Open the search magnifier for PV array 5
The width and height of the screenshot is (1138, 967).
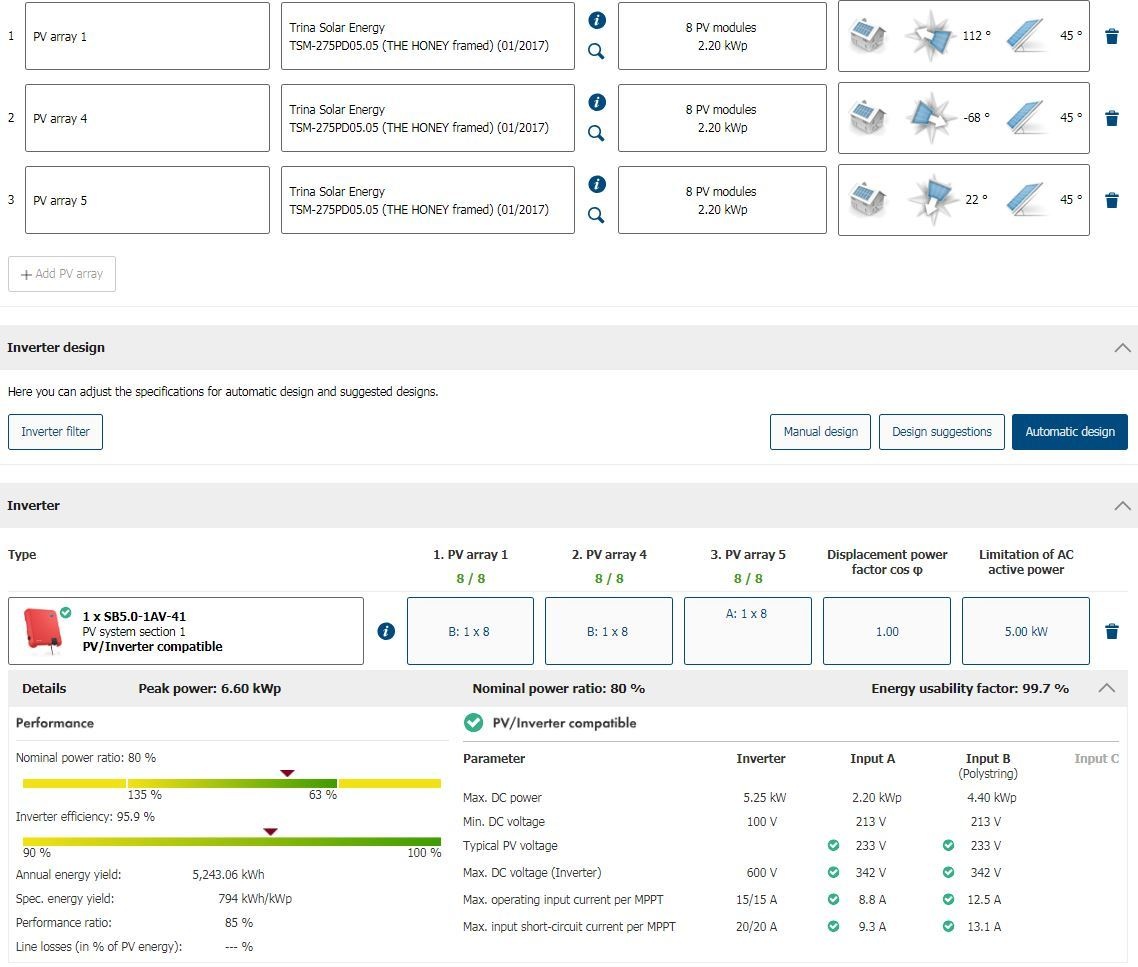(x=597, y=215)
